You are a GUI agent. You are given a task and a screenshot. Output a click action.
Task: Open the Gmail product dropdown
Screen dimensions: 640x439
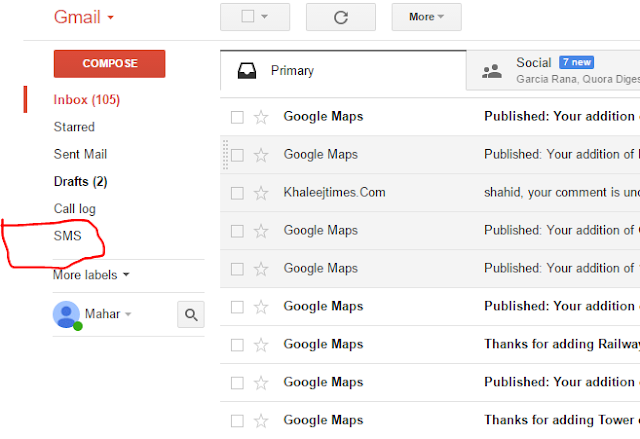pos(84,17)
